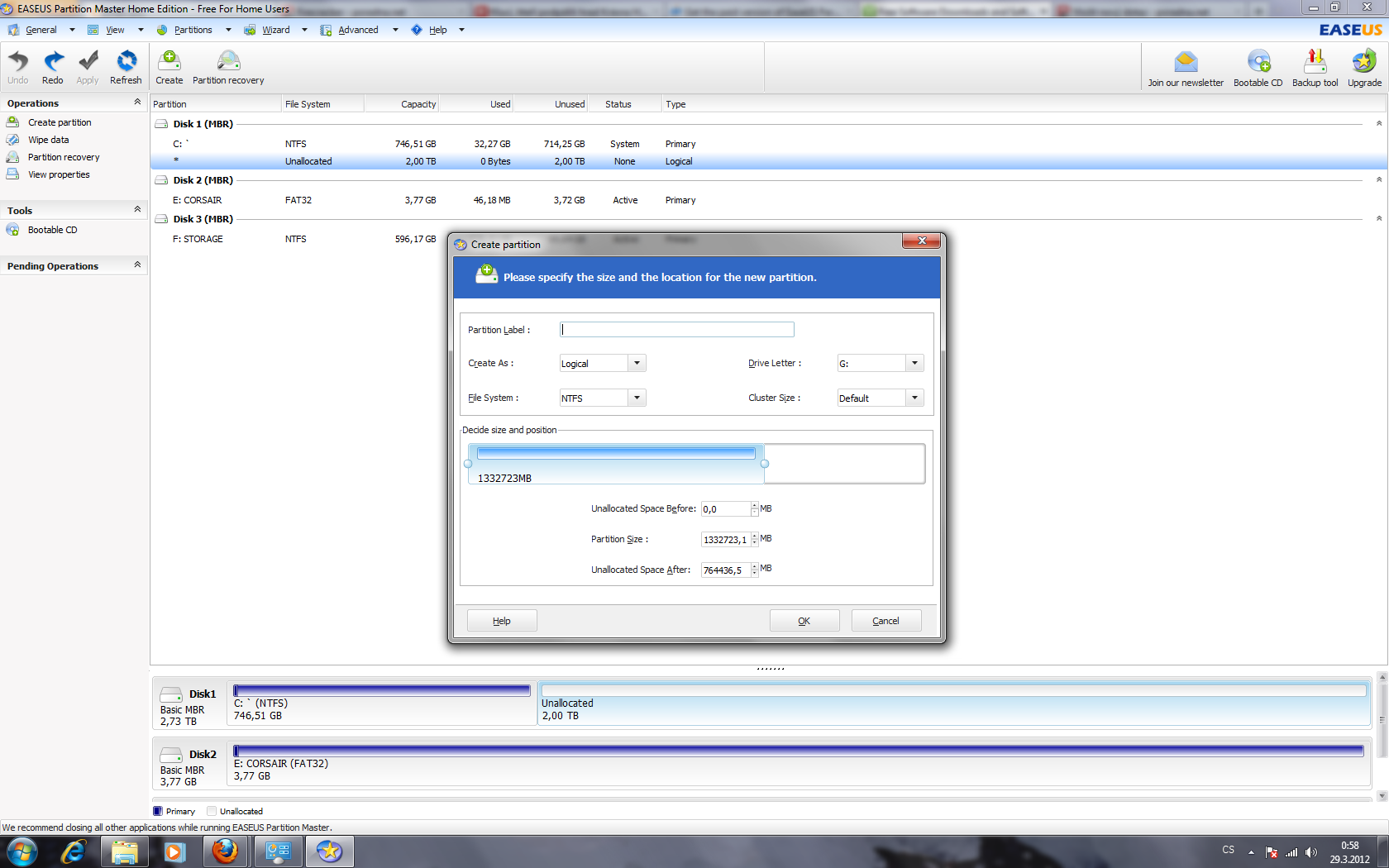Screen dimensions: 1389x868
Task: Click the blue partition size bar
Action: [x=616, y=453]
